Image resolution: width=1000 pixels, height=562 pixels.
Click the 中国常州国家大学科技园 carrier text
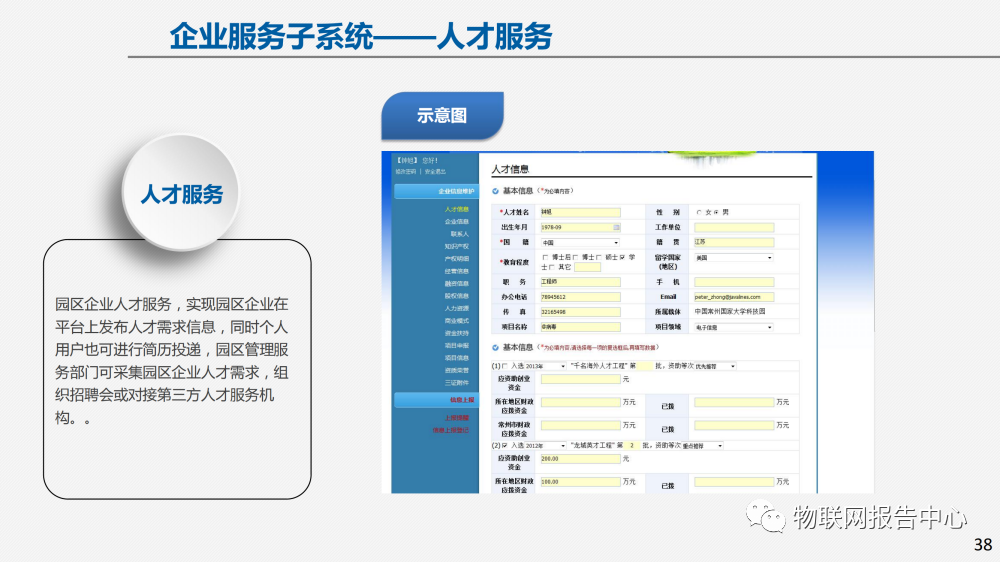click(x=730, y=312)
